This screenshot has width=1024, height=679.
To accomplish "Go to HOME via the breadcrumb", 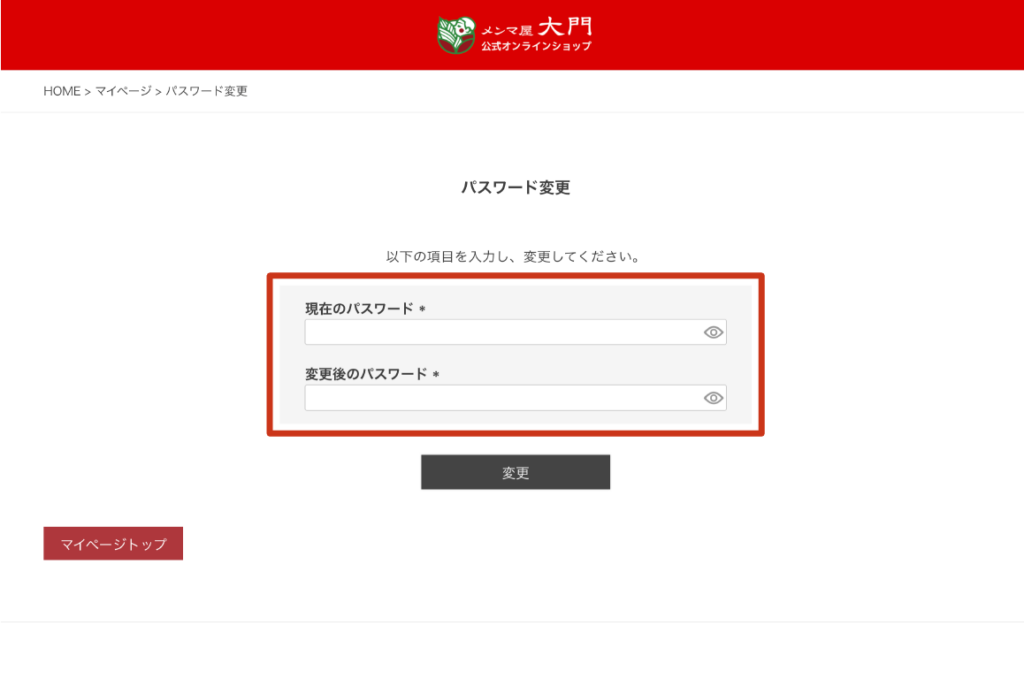I will tap(61, 91).
